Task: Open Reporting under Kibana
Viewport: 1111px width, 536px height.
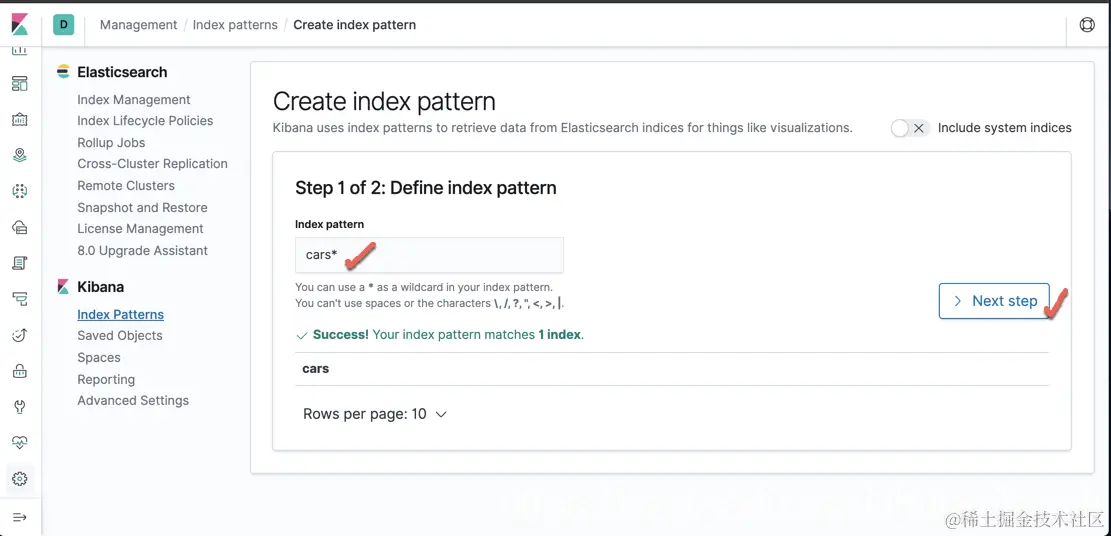Action: click(106, 380)
